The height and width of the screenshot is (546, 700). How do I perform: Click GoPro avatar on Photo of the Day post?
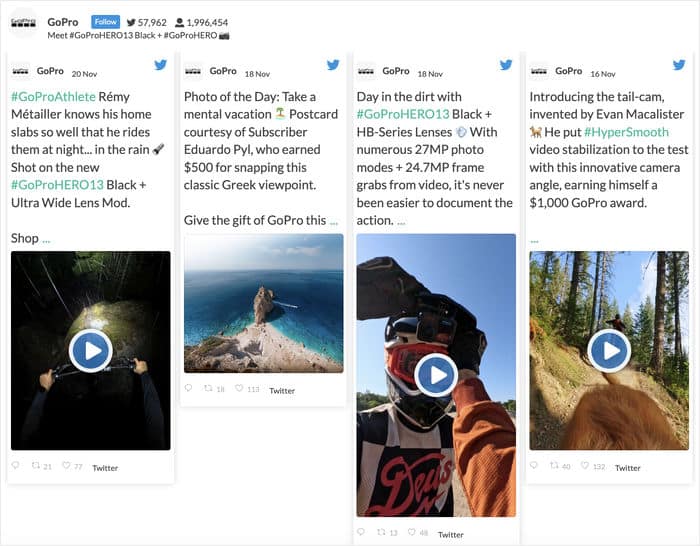(x=193, y=71)
